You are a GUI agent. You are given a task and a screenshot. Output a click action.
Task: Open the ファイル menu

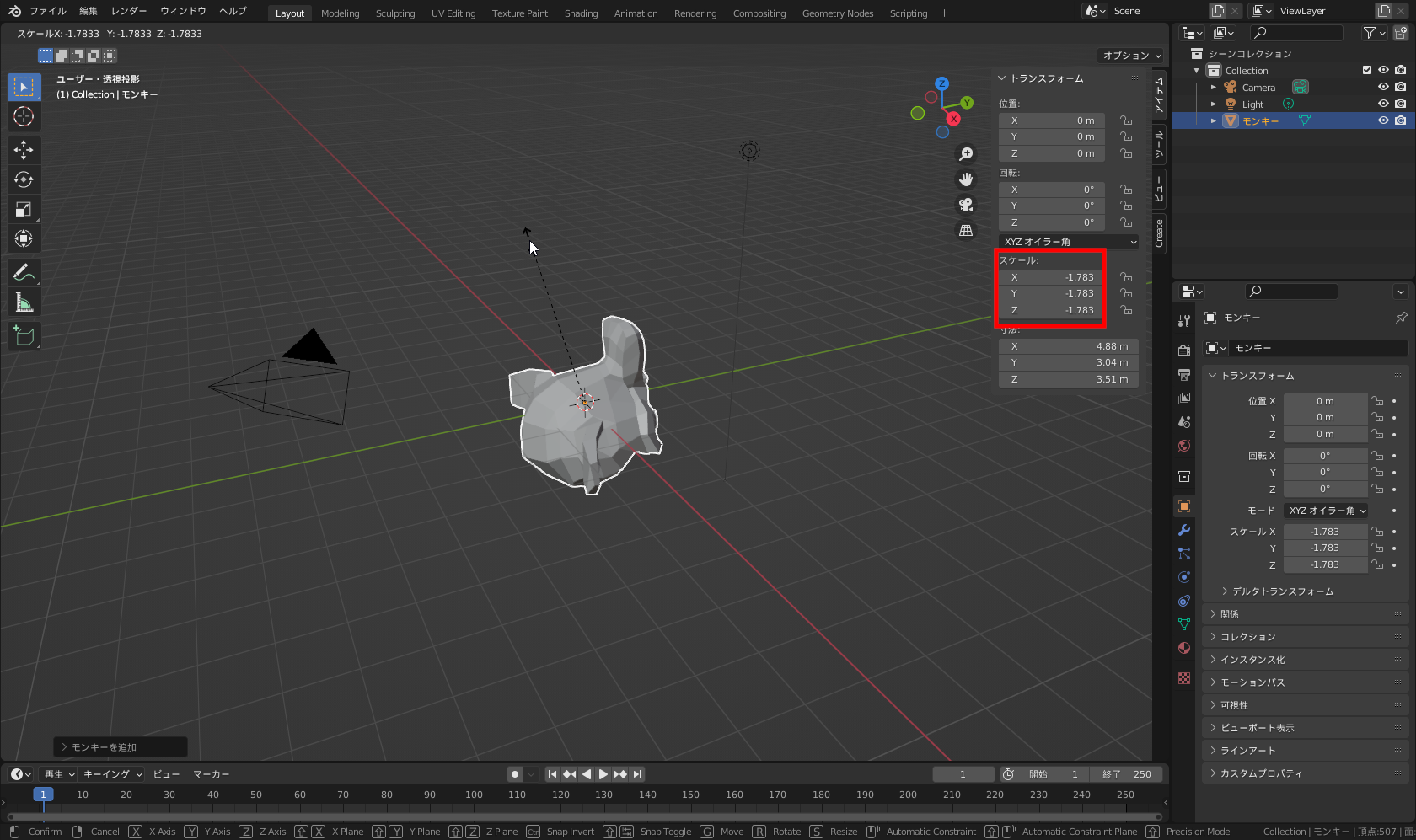pyautogui.click(x=48, y=11)
